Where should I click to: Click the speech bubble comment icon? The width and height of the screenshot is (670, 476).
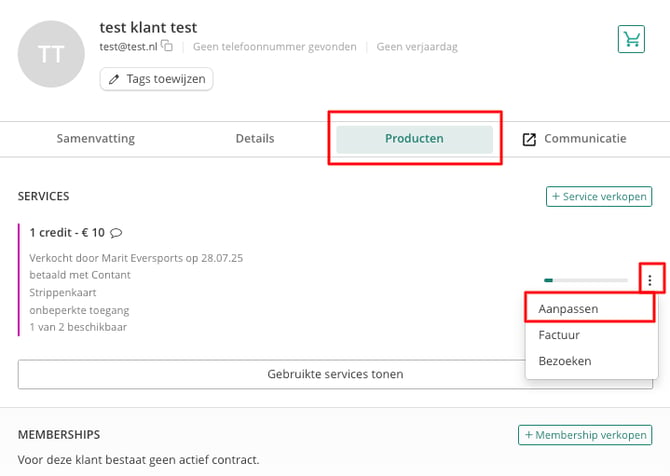coord(116,233)
